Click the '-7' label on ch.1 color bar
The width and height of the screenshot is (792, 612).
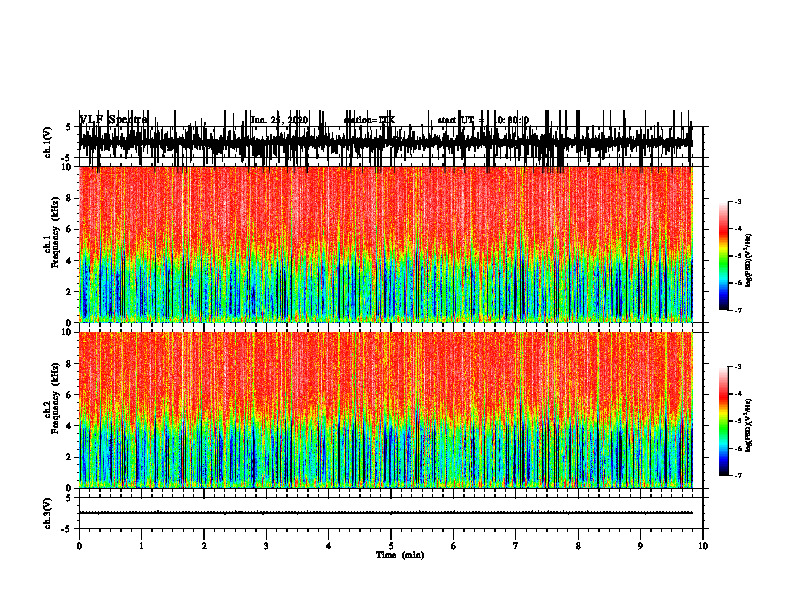pyautogui.click(x=737, y=310)
